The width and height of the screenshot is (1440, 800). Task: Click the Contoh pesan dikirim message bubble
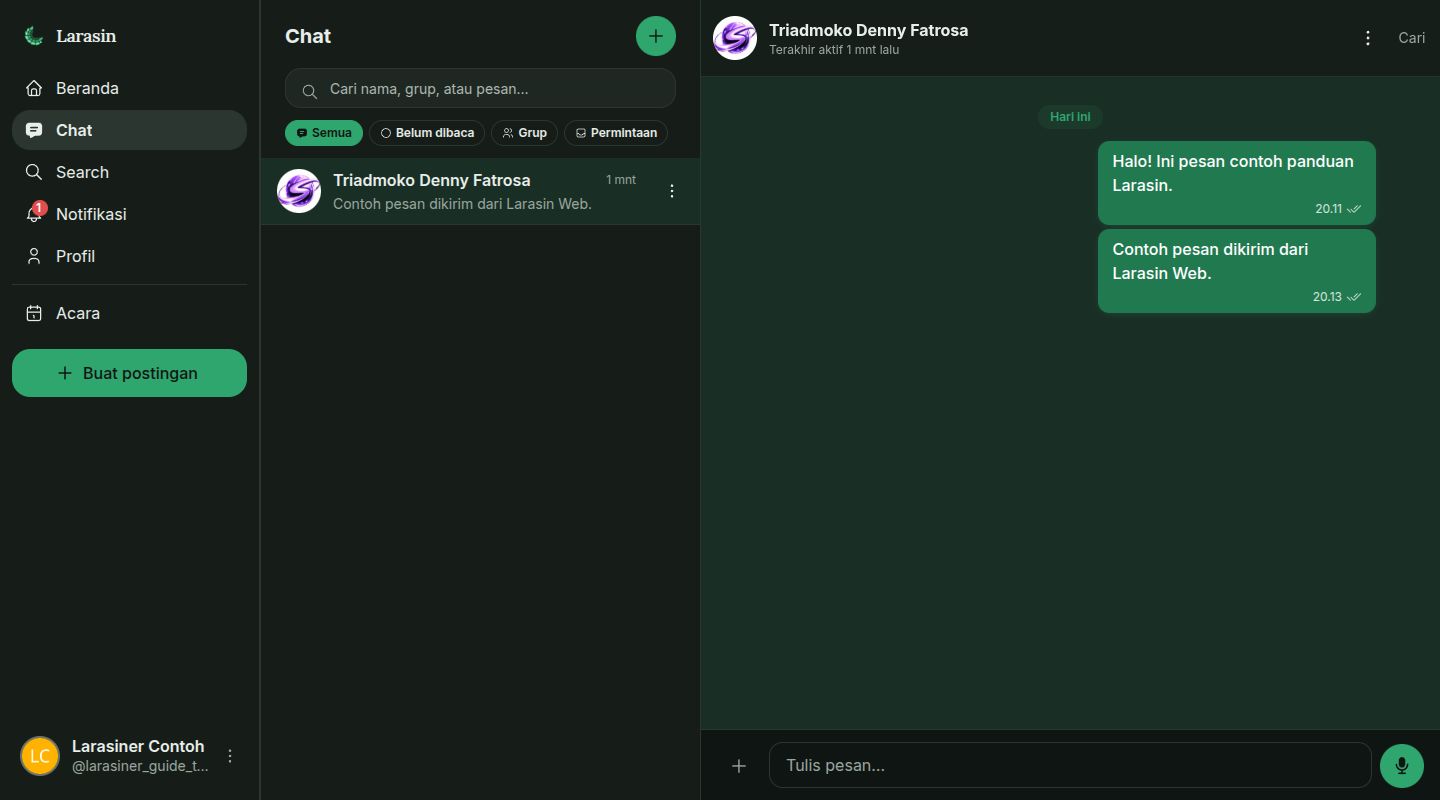pos(1237,271)
